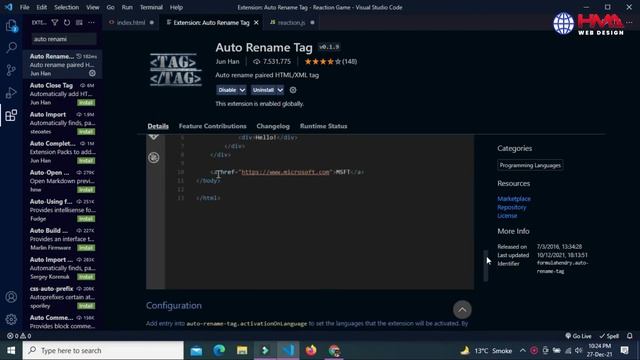
Task: Filter extensions with the funnel icon
Action: (55, 22)
